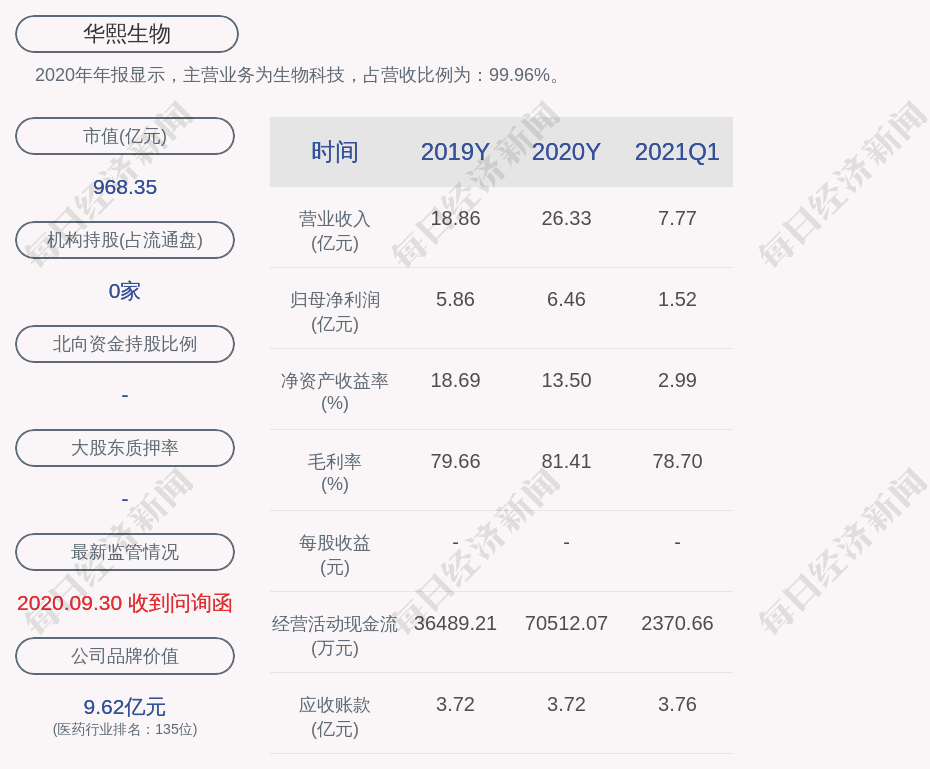Click revenue value 26.33
The image size is (930, 769).
566,218
